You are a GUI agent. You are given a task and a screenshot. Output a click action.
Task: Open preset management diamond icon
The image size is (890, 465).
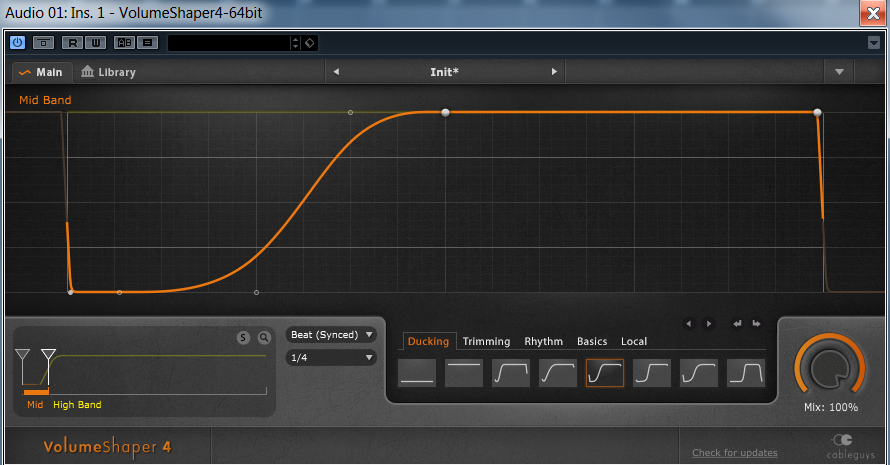[x=310, y=43]
